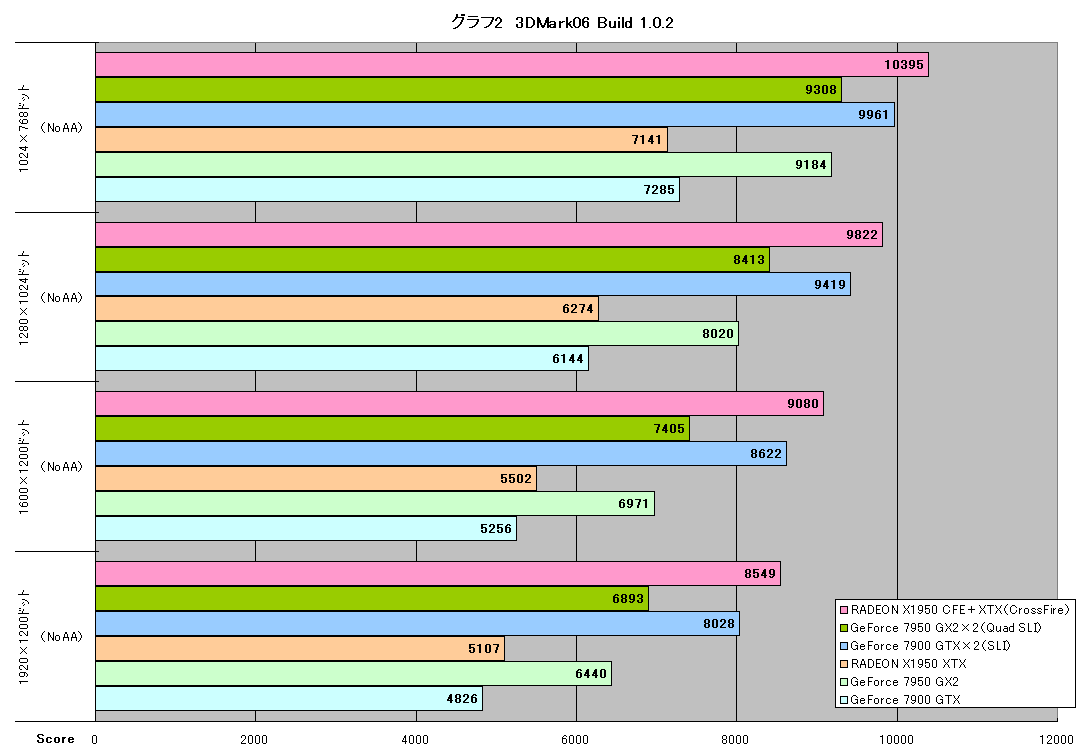Image resolution: width=1081 pixels, height=754 pixels.
Task: Click the bar value 8622
Action: click(766, 454)
